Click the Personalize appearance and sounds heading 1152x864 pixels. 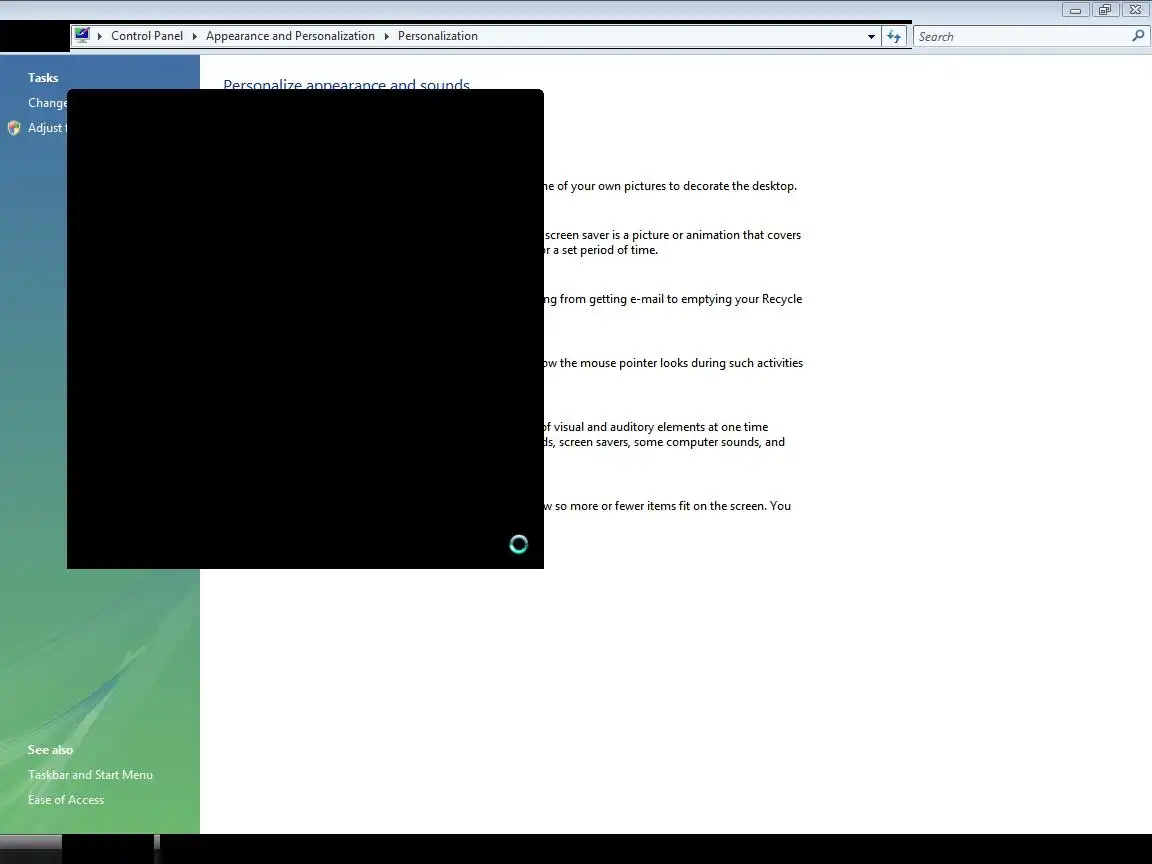(x=347, y=84)
